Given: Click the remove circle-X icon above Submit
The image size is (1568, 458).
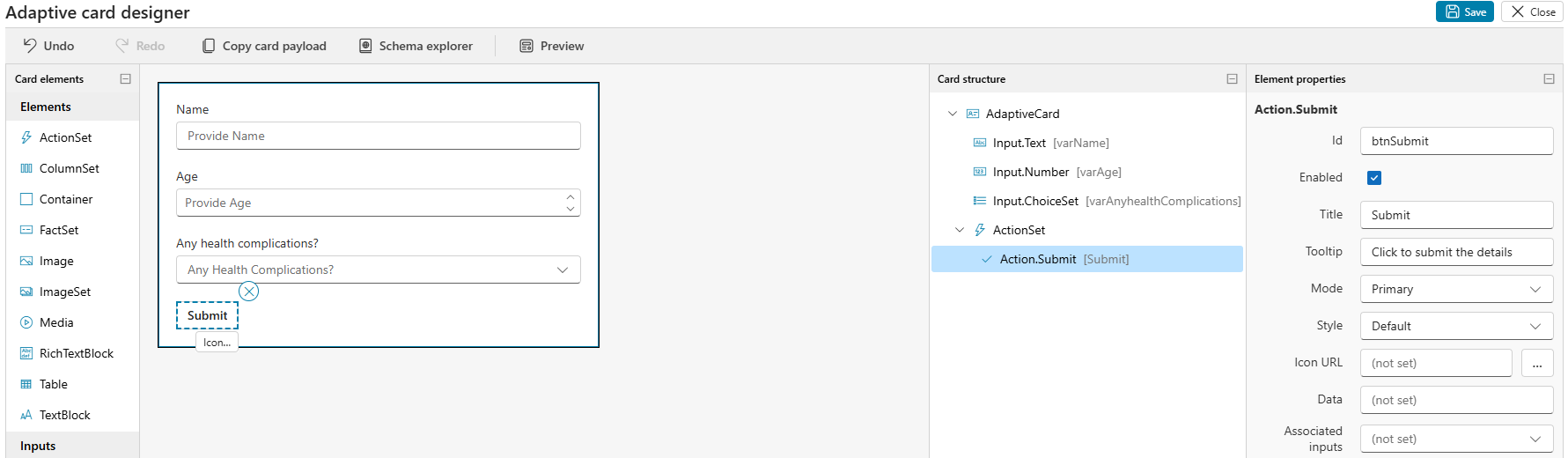Looking at the screenshot, I should (249, 292).
